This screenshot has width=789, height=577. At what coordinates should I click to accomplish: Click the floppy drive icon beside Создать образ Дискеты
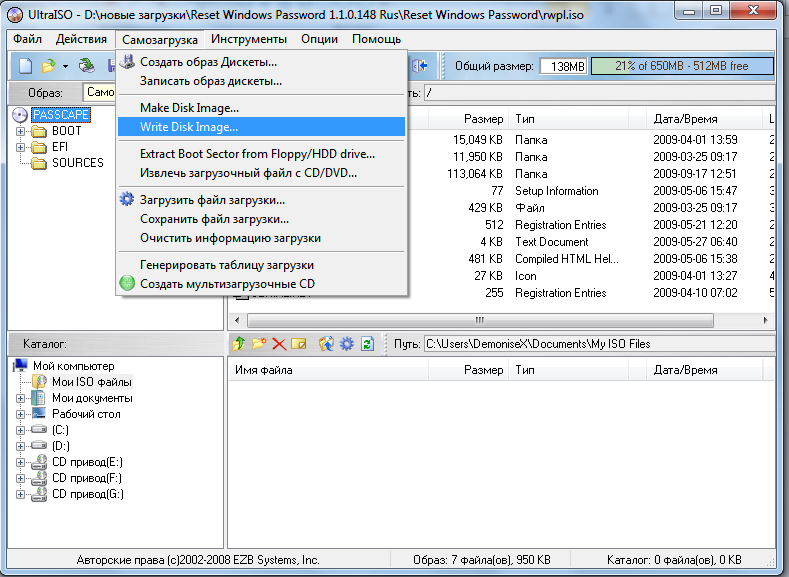tap(127, 61)
